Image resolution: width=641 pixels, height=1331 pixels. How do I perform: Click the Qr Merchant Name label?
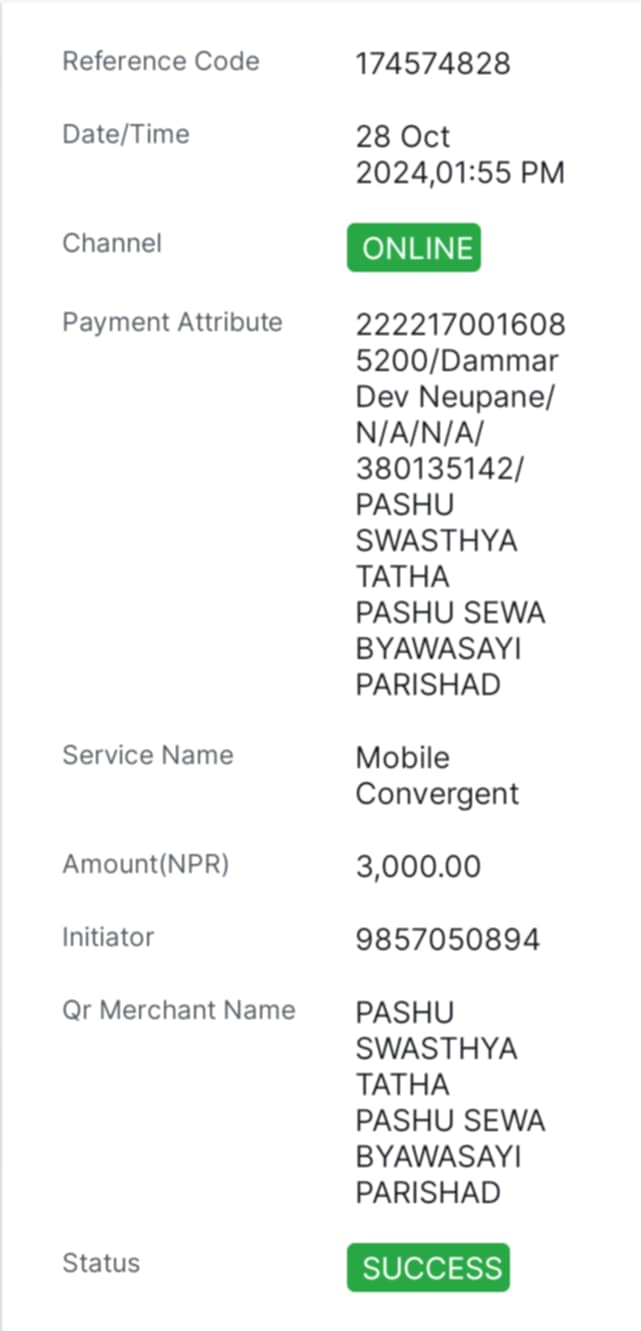(x=179, y=1010)
